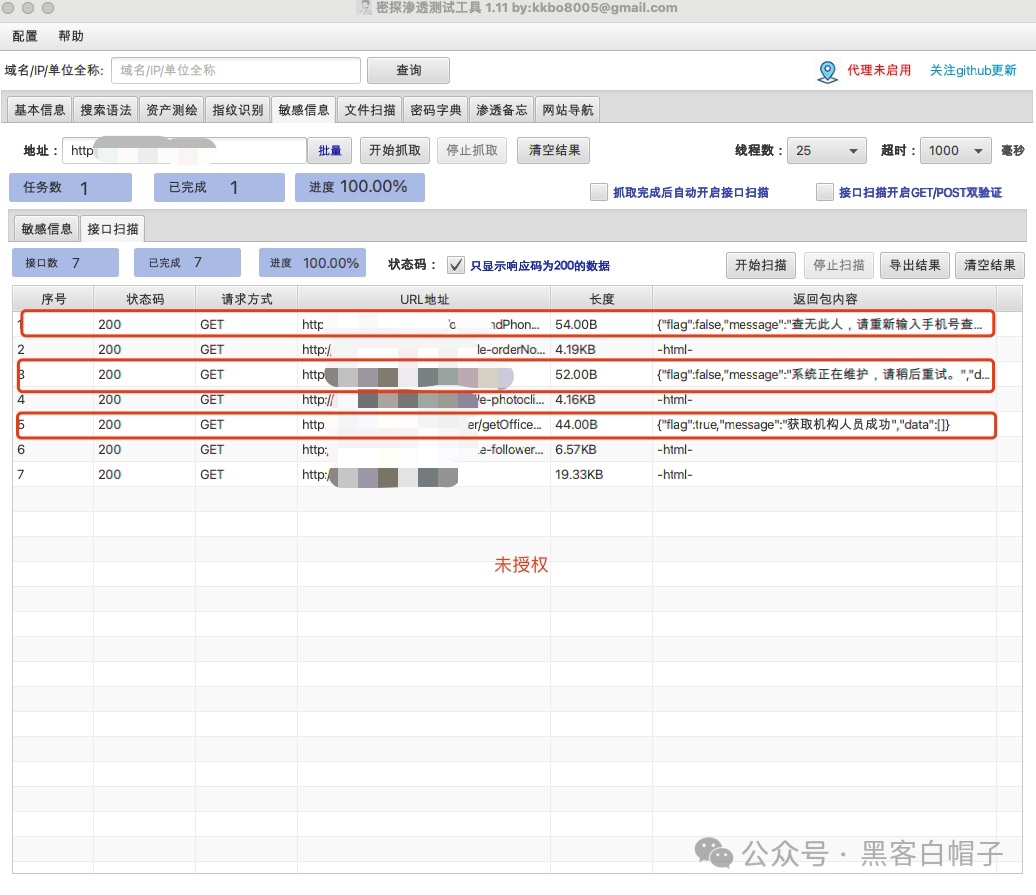Viewport: 1036px width, 895px height.
Task: Open the 线程数 dropdown showing 25
Action: (829, 151)
